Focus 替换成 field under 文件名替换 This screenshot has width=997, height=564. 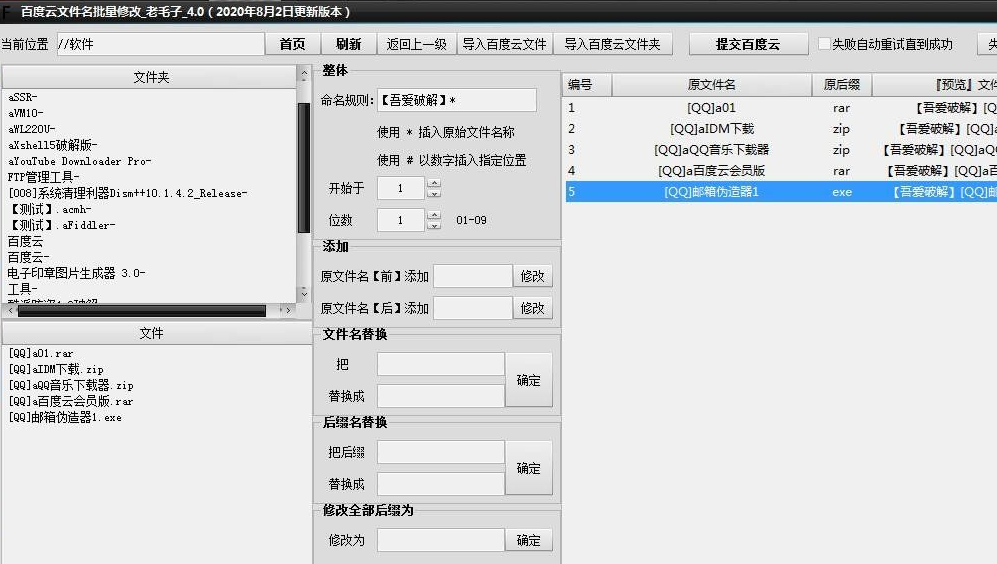click(441, 395)
